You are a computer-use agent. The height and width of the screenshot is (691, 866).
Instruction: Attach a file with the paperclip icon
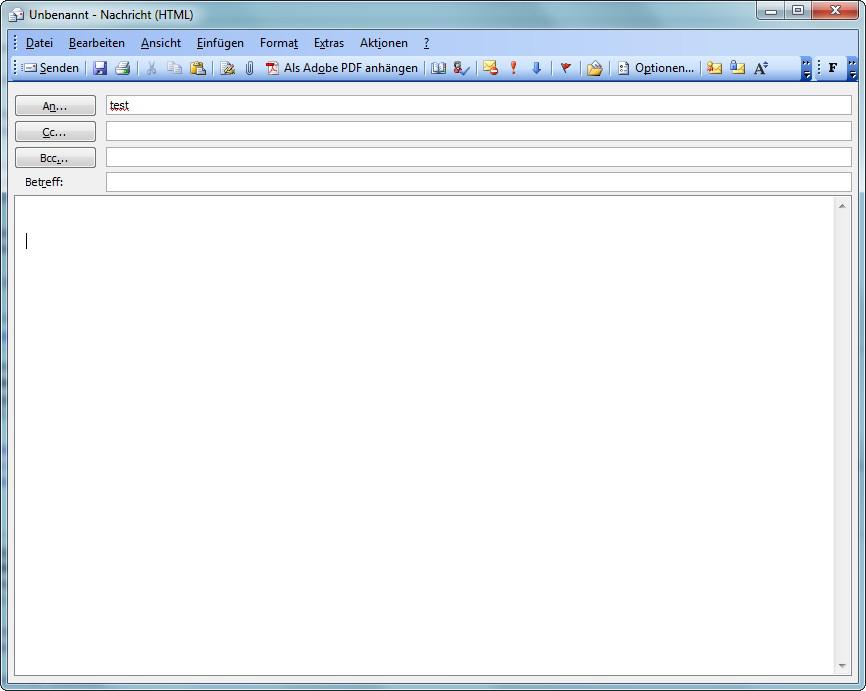pyautogui.click(x=250, y=68)
